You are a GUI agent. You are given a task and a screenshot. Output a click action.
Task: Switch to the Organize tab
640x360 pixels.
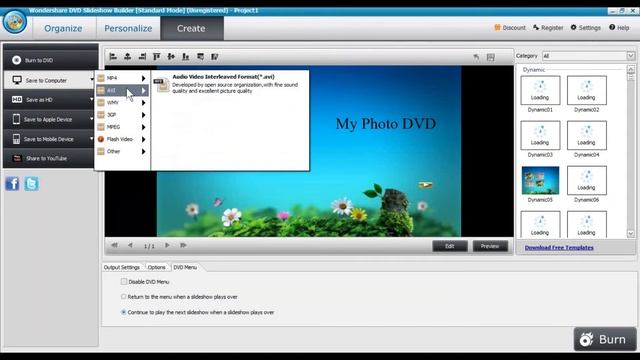click(x=63, y=28)
